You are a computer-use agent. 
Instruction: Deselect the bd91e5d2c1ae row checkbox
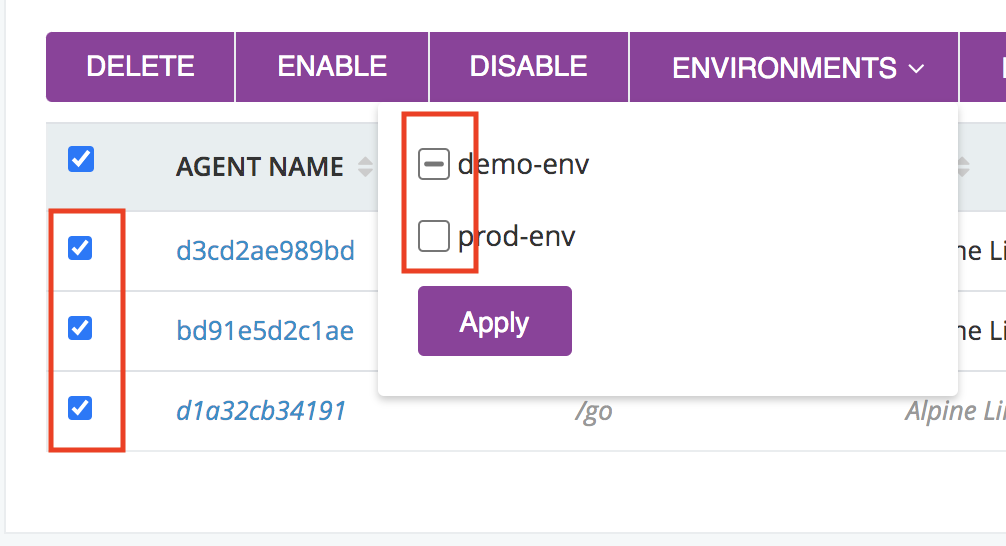pyautogui.click(x=80, y=328)
